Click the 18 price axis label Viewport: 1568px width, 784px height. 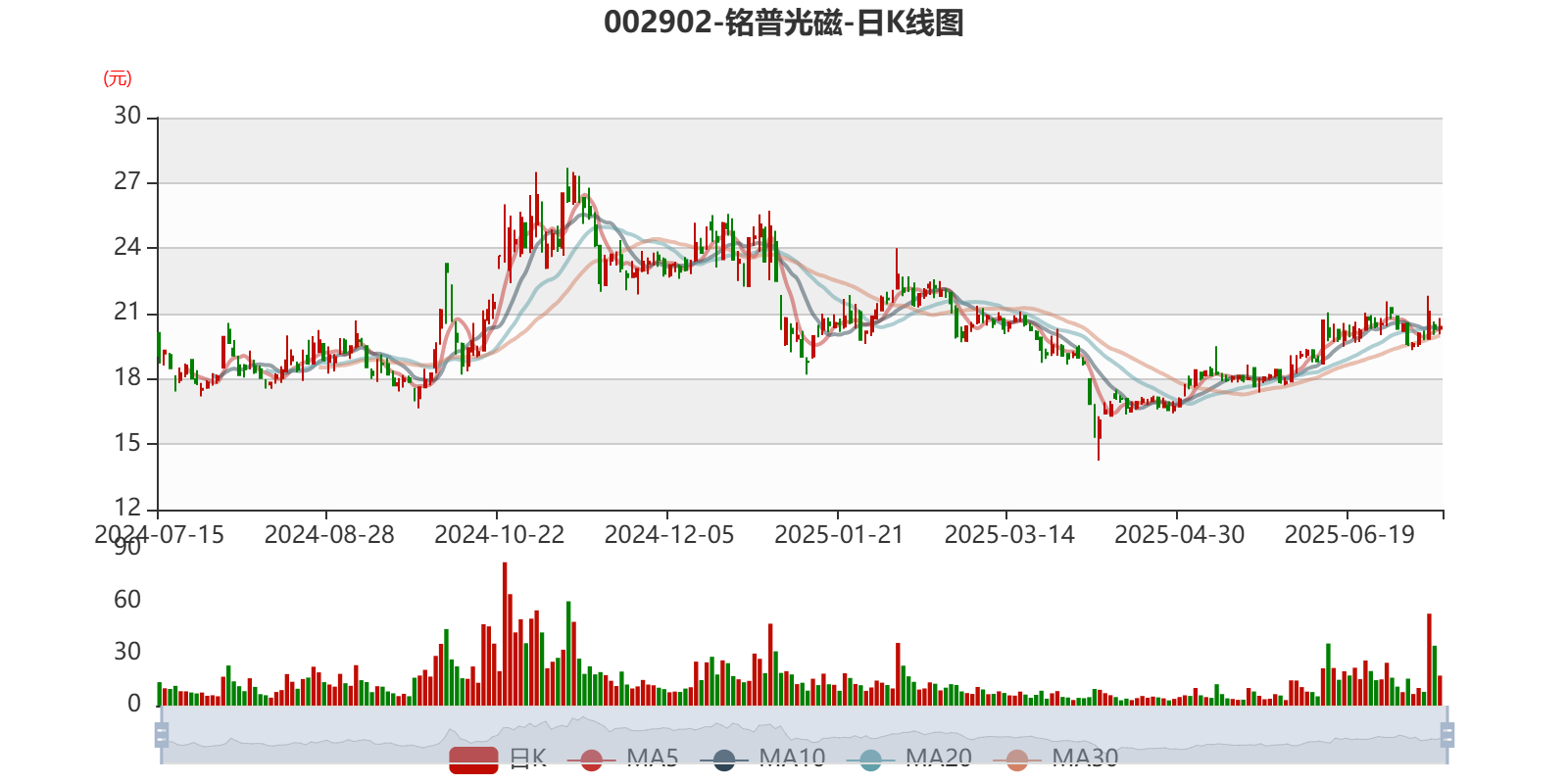(127, 377)
